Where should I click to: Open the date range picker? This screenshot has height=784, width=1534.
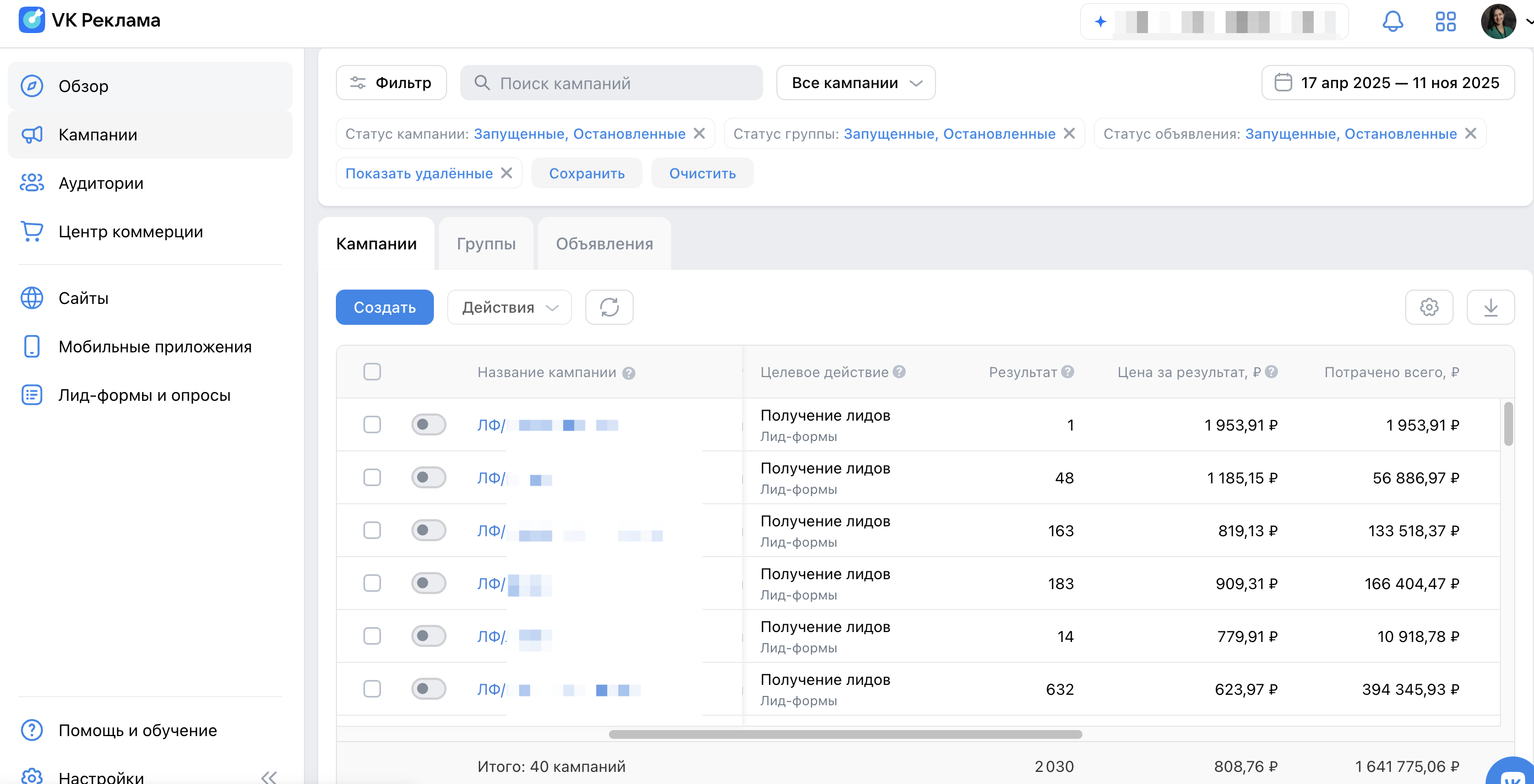pos(1388,83)
